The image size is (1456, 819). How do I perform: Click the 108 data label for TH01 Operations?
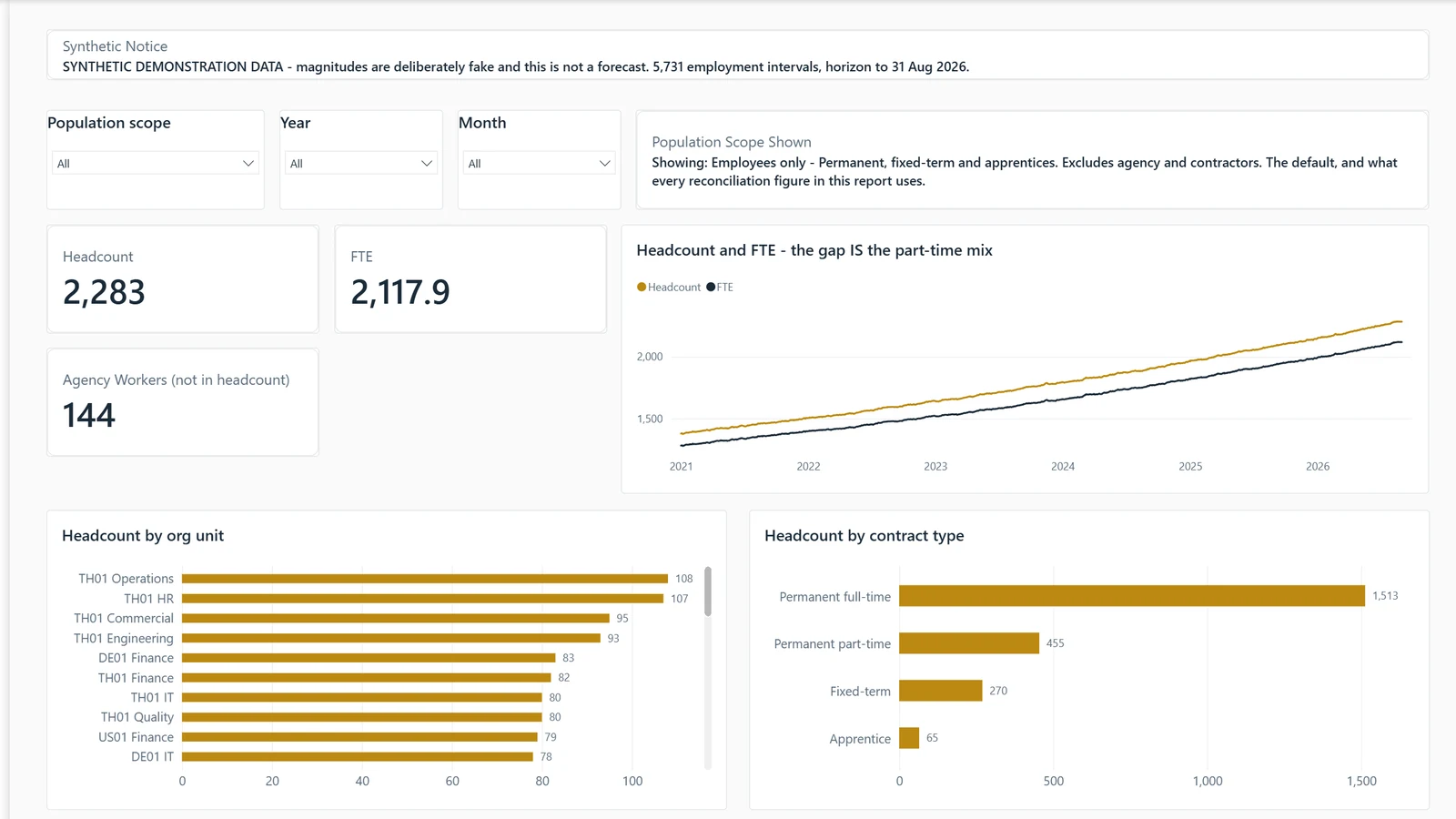click(684, 579)
